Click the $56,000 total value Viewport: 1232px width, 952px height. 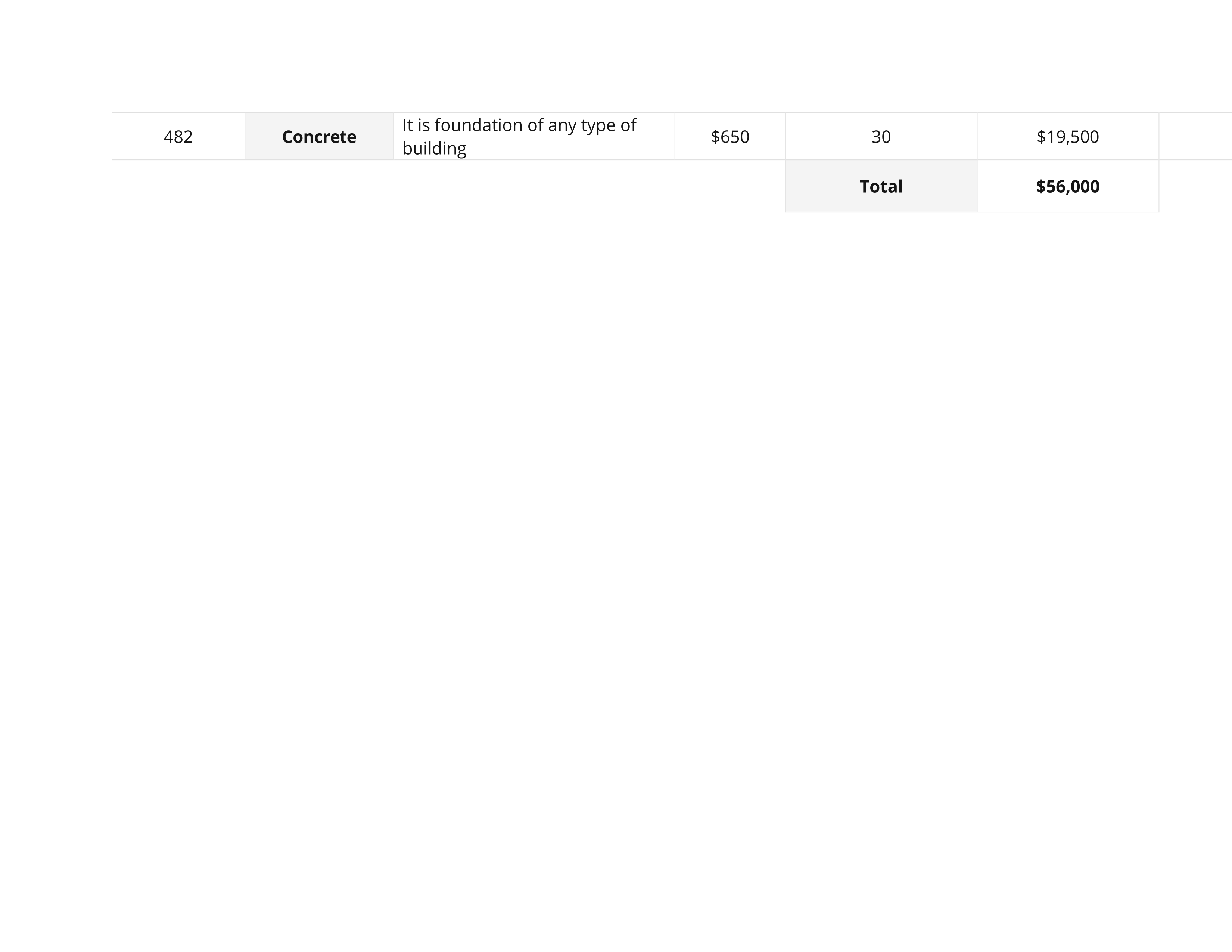pos(1068,186)
